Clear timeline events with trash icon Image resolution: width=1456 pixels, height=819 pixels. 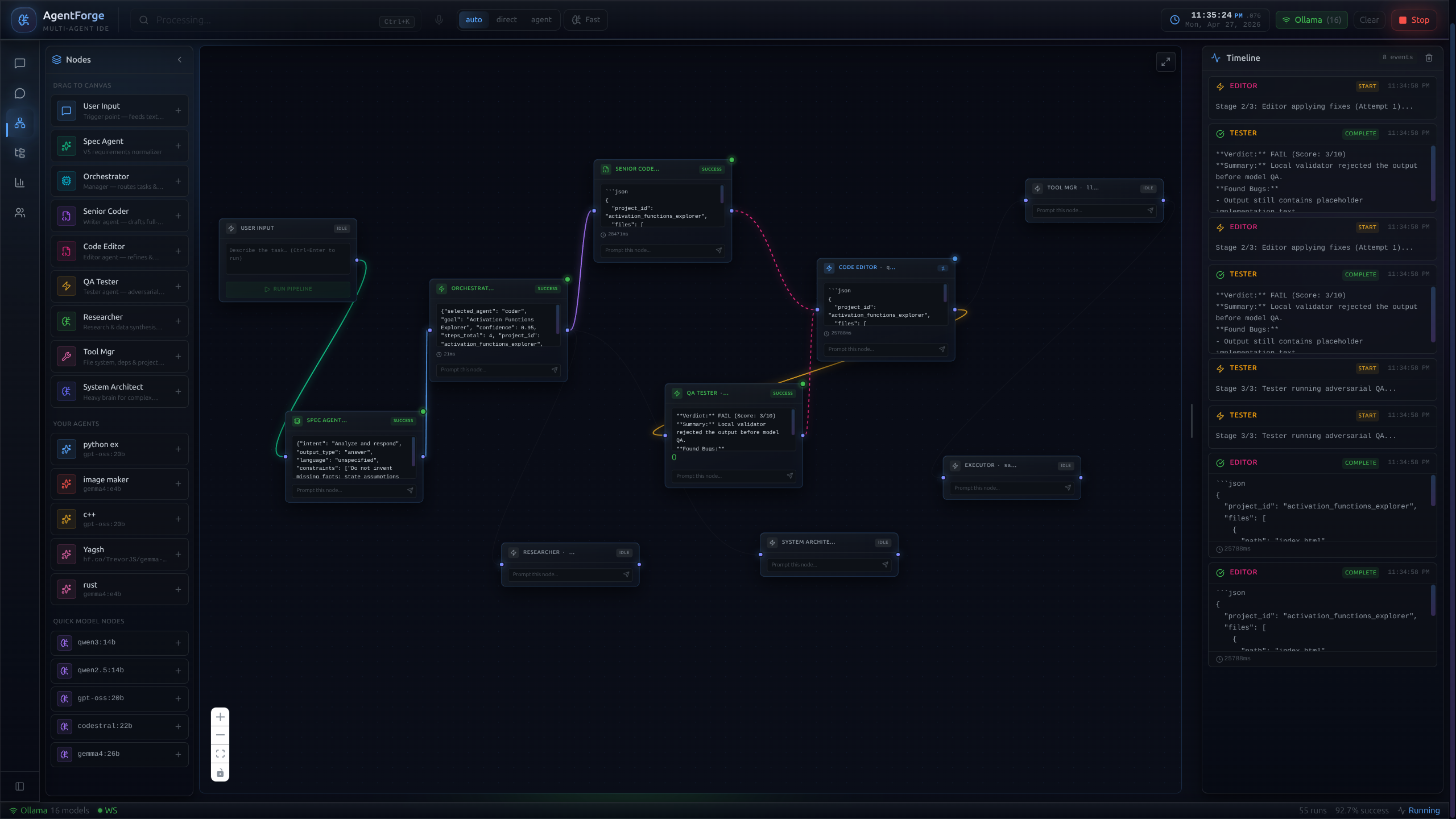pyautogui.click(x=1429, y=57)
